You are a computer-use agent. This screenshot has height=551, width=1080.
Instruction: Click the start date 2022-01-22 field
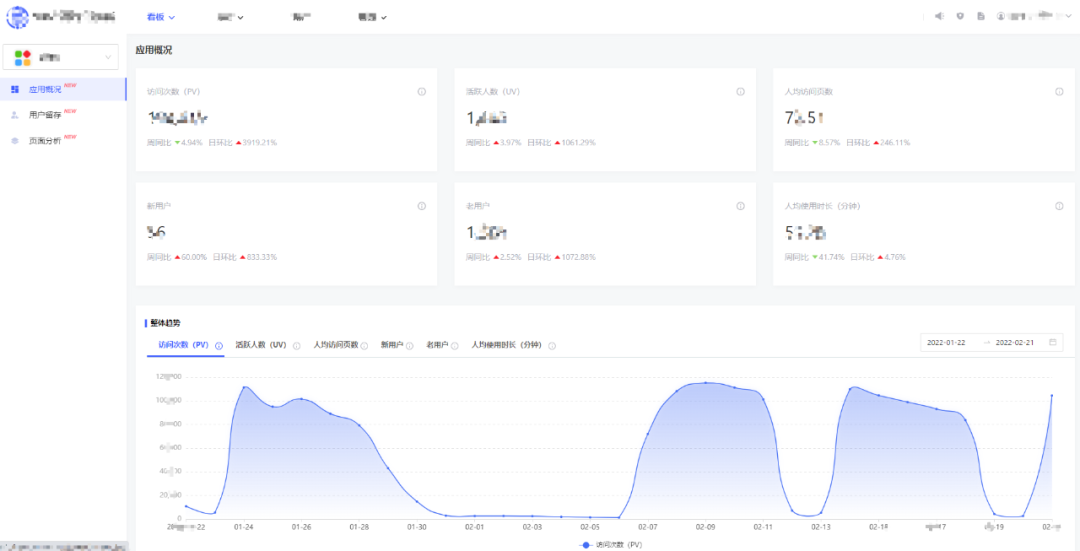946,342
